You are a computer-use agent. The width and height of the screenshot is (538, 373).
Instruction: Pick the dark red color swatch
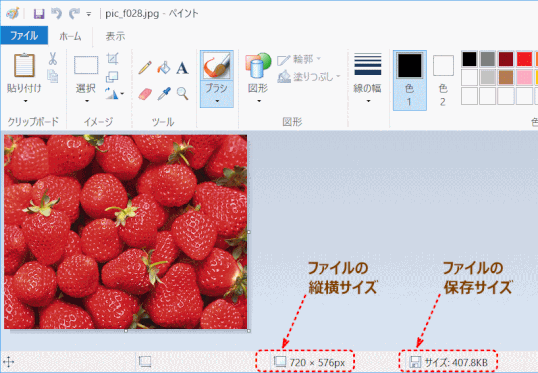click(x=506, y=59)
